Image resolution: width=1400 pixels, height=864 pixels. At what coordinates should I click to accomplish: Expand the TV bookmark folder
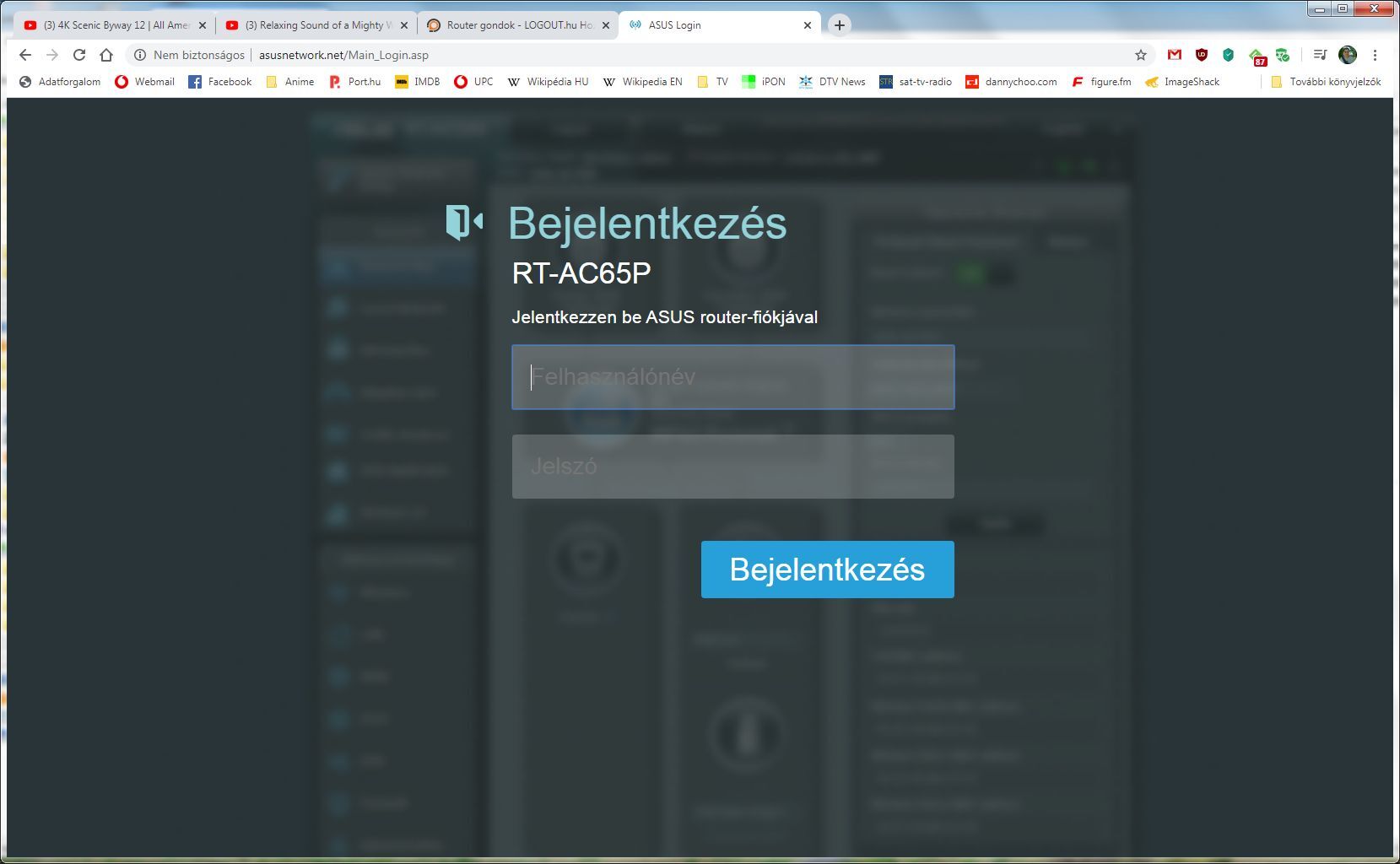pyautogui.click(x=712, y=82)
